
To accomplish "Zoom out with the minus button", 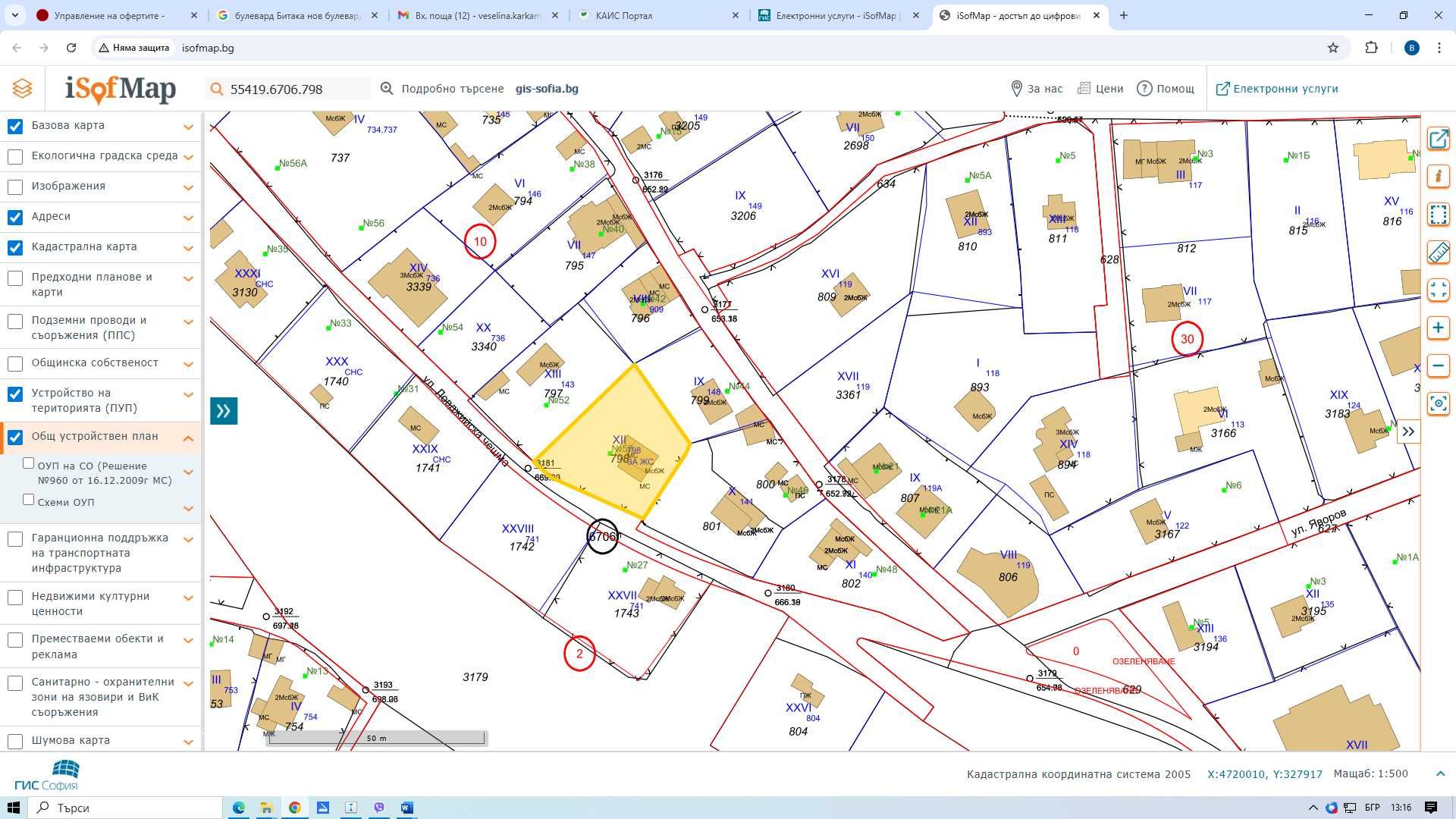I will (x=1439, y=366).
